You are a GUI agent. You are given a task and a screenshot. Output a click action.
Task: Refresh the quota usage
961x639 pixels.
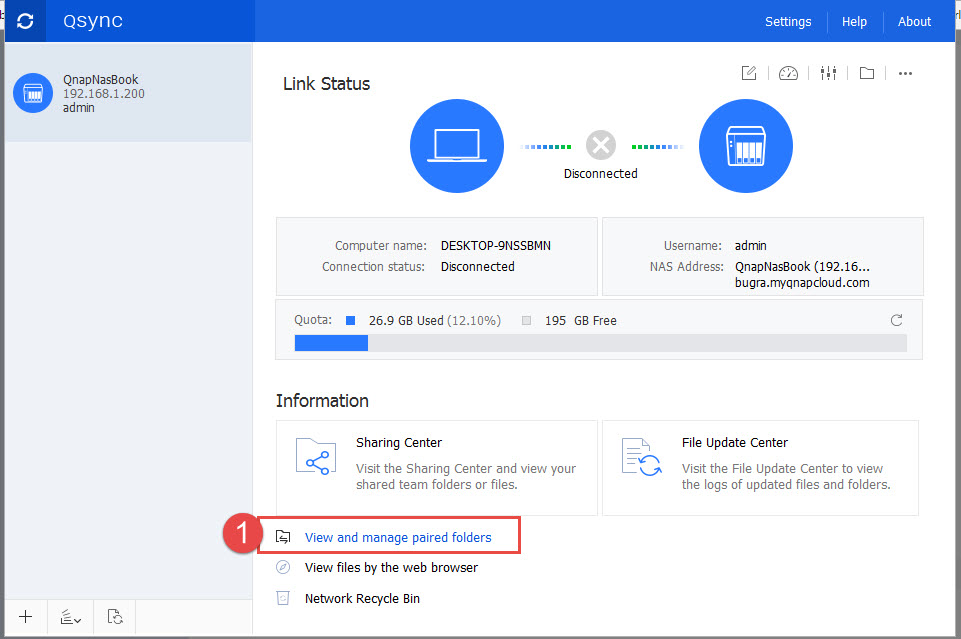click(896, 320)
